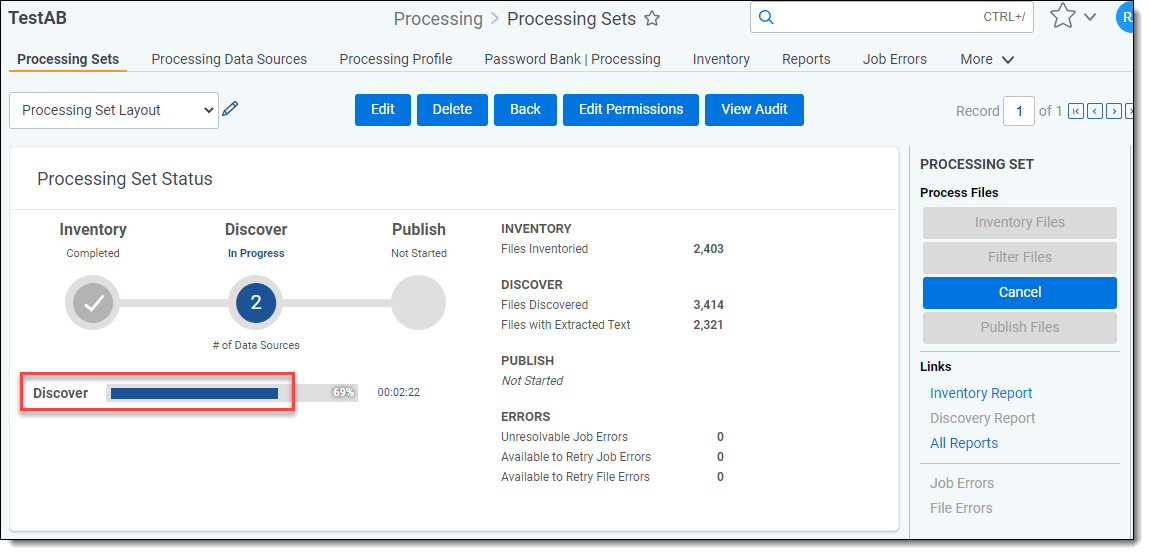Favorite this page with the breadcrumb star
This screenshot has width=1149, height=555.
click(652, 19)
